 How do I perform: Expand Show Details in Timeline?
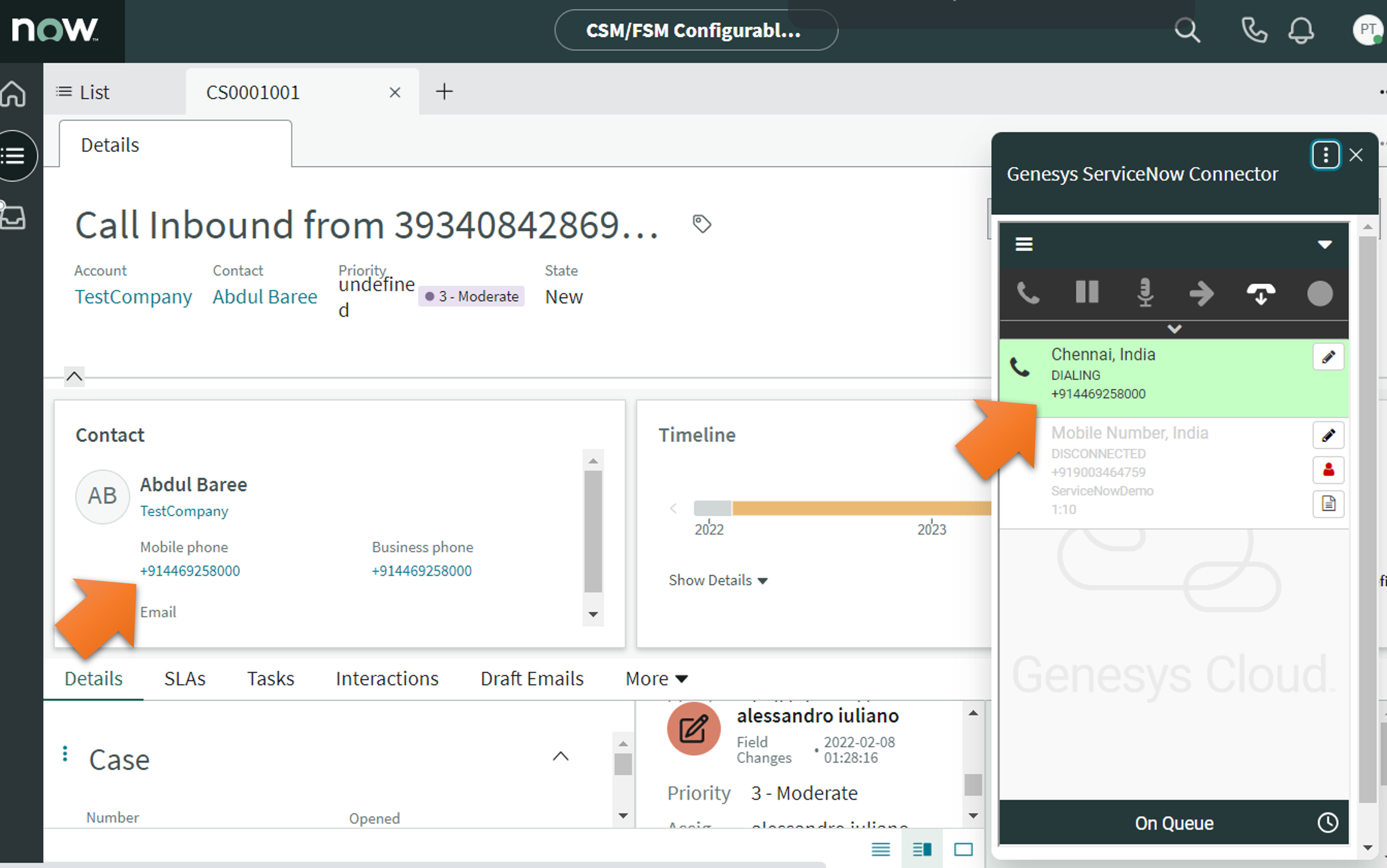[x=717, y=581]
